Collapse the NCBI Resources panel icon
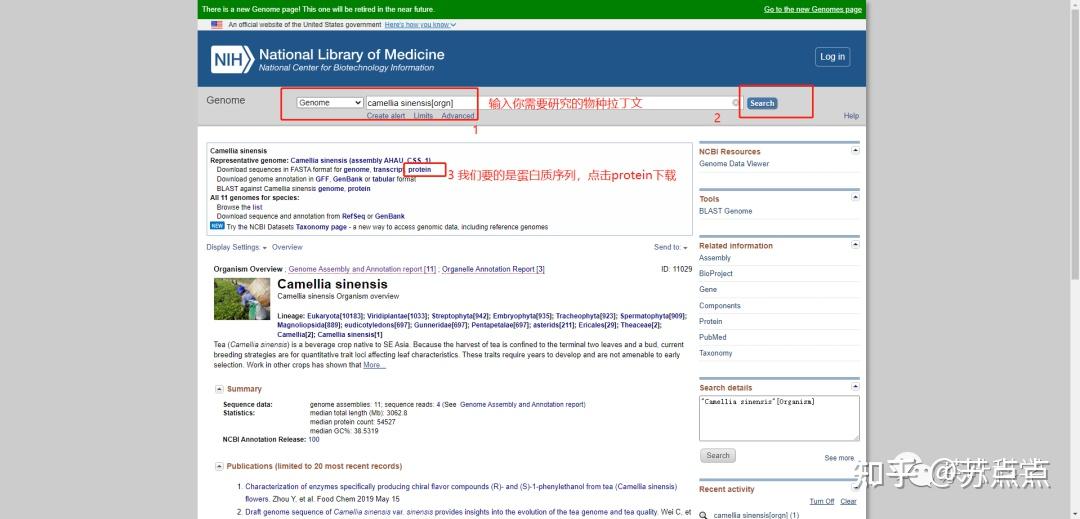 click(855, 150)
